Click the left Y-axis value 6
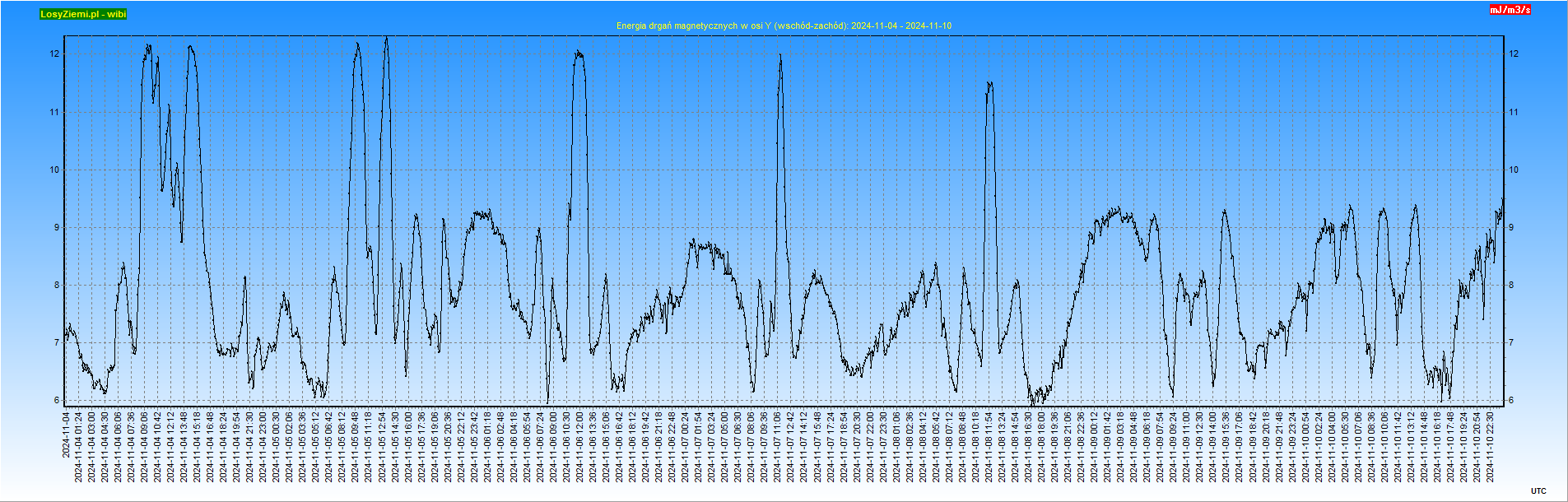 tap(57, 401)
